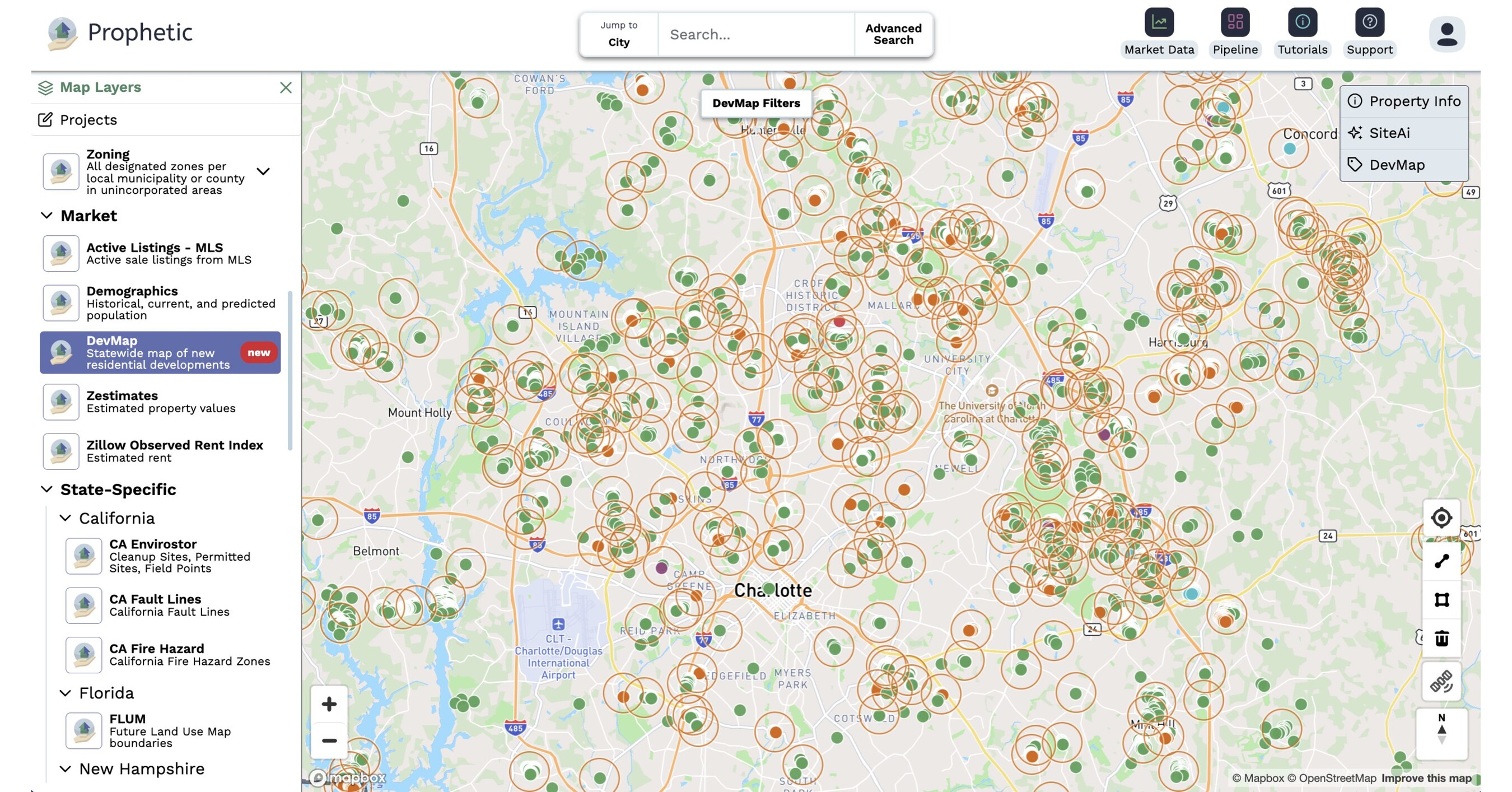Collapse the Florida group
Screen dimensions: 1512x792
click(65, 693)
